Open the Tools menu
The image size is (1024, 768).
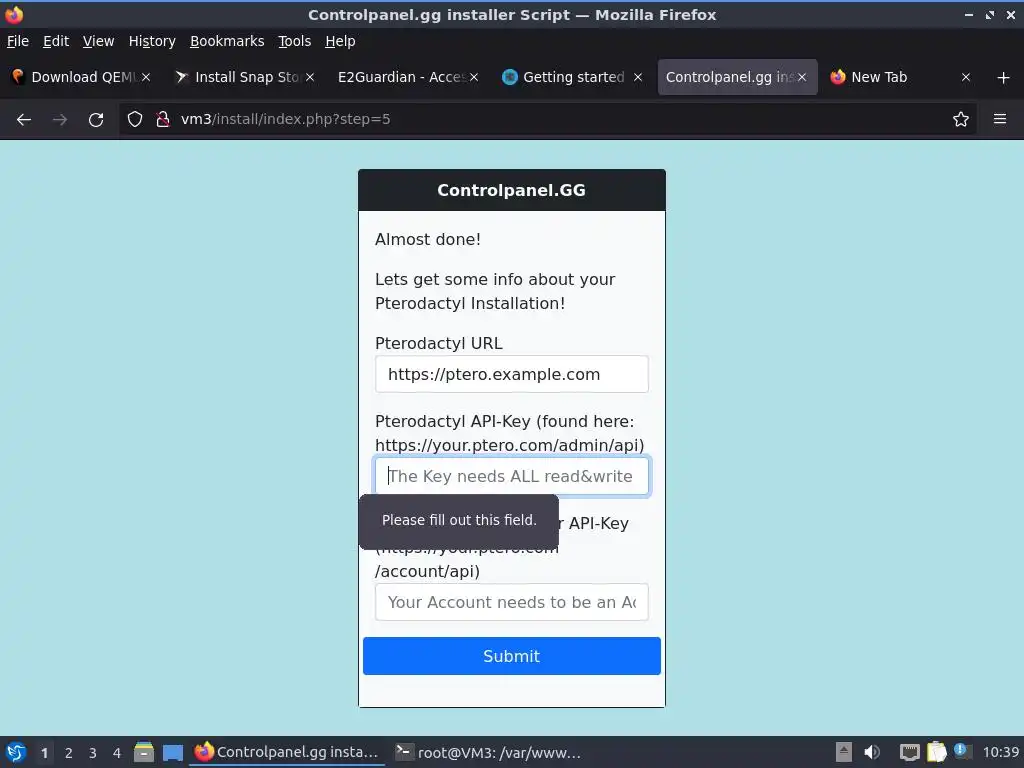[295, 41]
